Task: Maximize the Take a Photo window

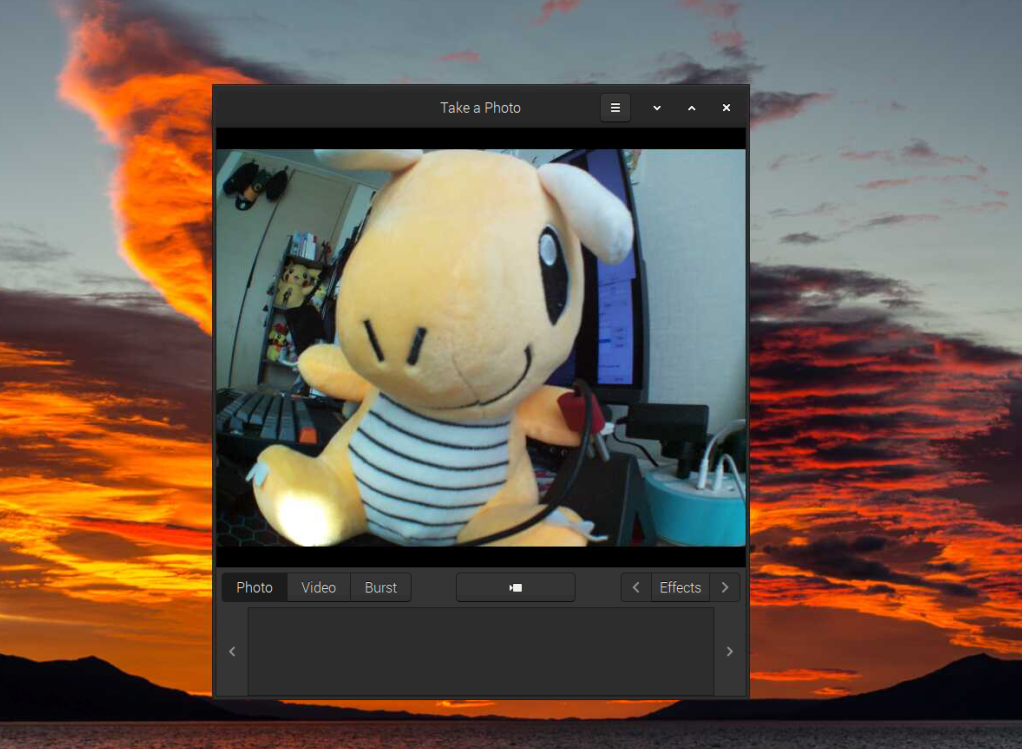Action: pos(692,108)
